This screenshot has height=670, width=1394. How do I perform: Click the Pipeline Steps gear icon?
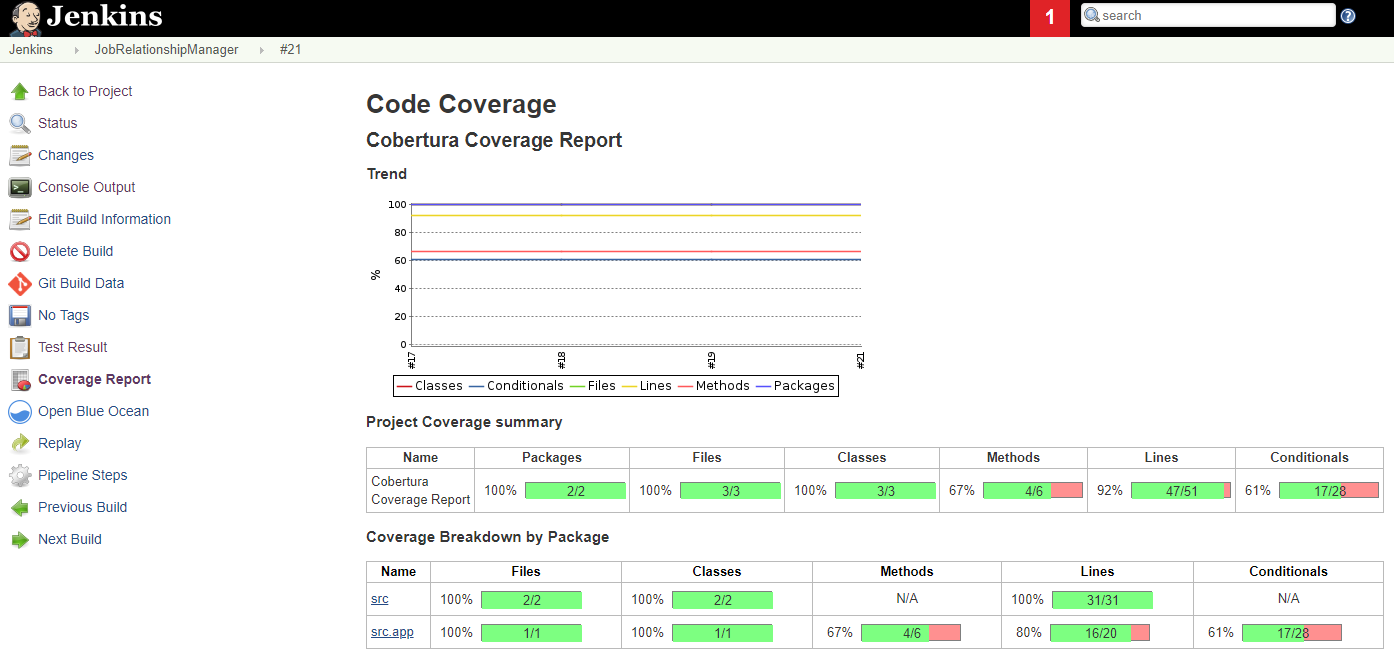click(20, 475)
